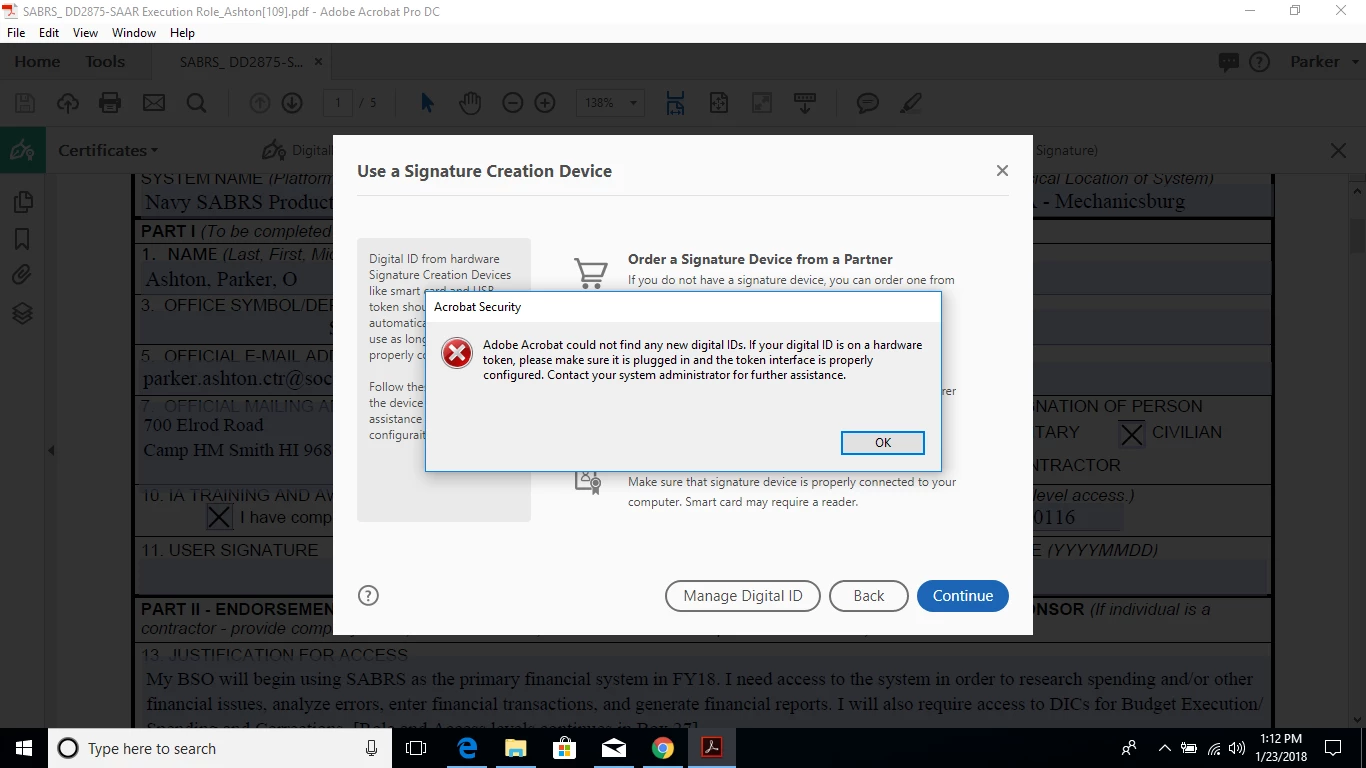Click the upload to cloud icon

(67, 103)
